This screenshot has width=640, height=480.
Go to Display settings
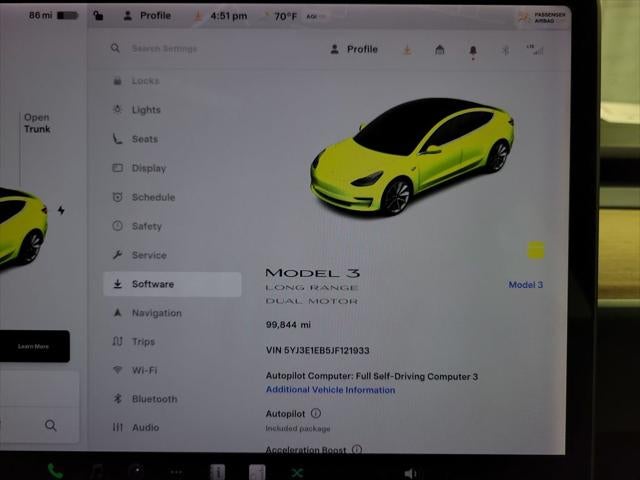149,168
